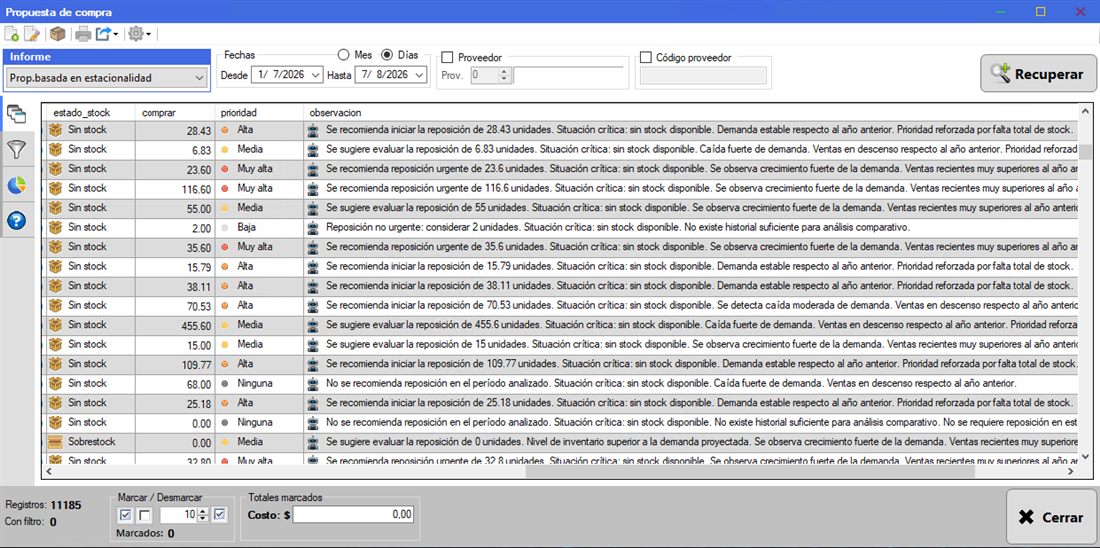
Task: Click the robot icon in the 25.18 row
Action: 313,403
